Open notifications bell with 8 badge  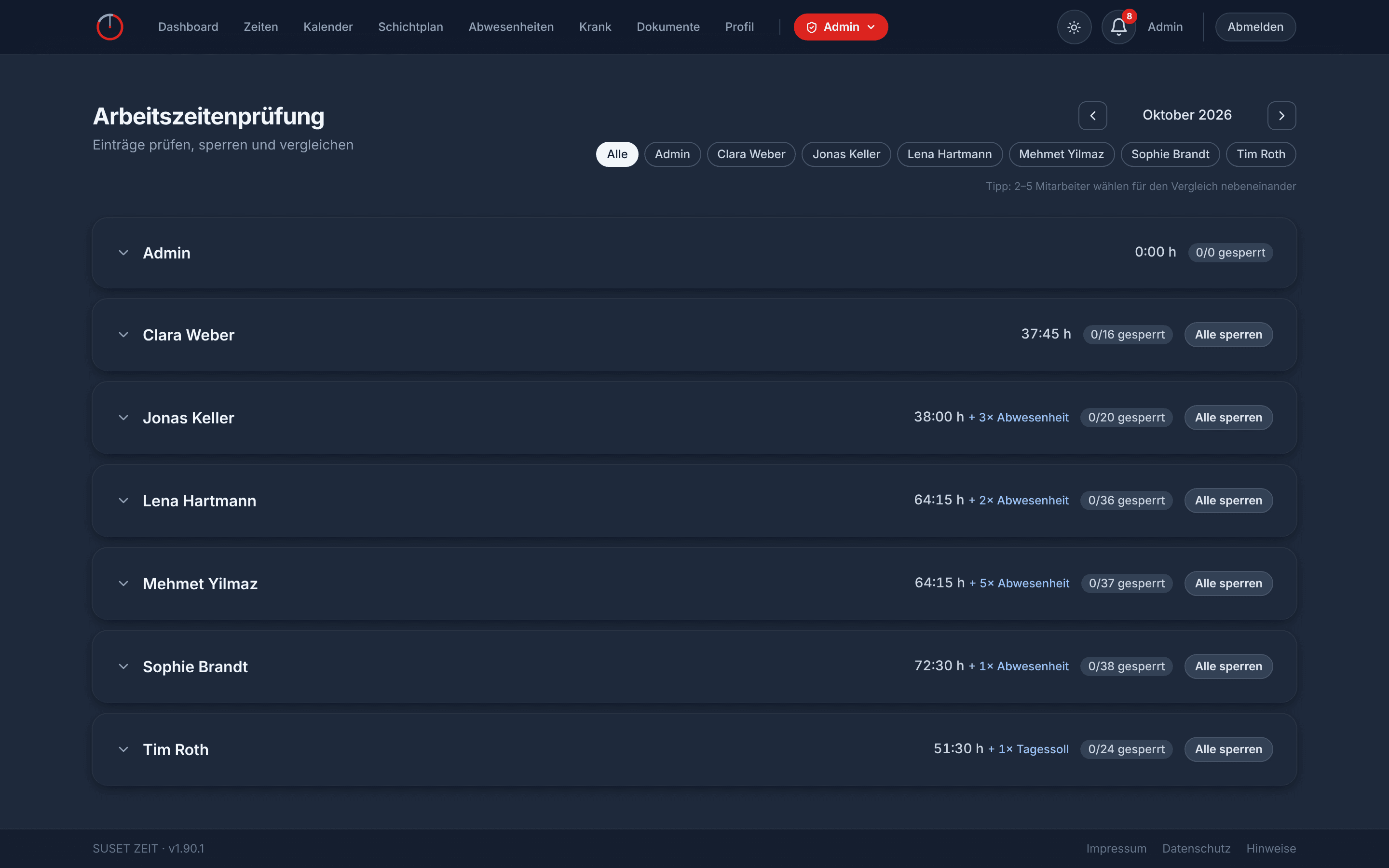point(1118,27)
